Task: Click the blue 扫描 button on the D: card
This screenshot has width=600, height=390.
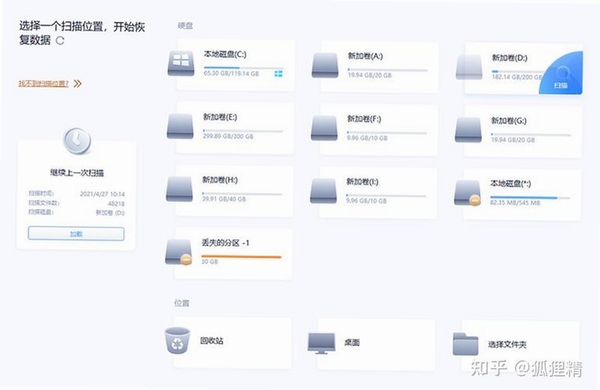Action: 561,73
